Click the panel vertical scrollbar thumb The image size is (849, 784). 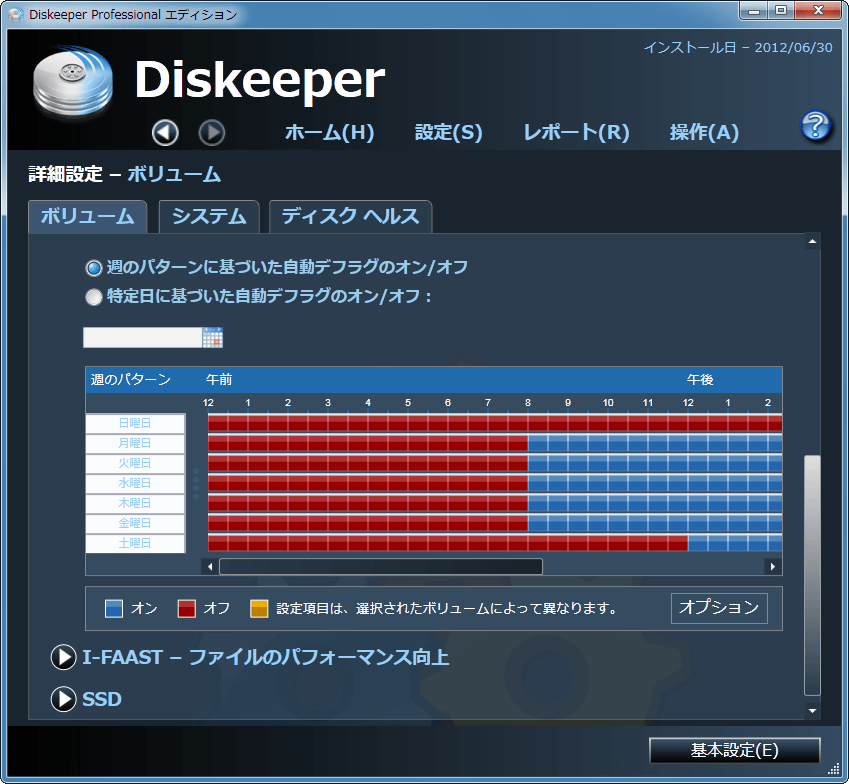(x=812, y=575)
